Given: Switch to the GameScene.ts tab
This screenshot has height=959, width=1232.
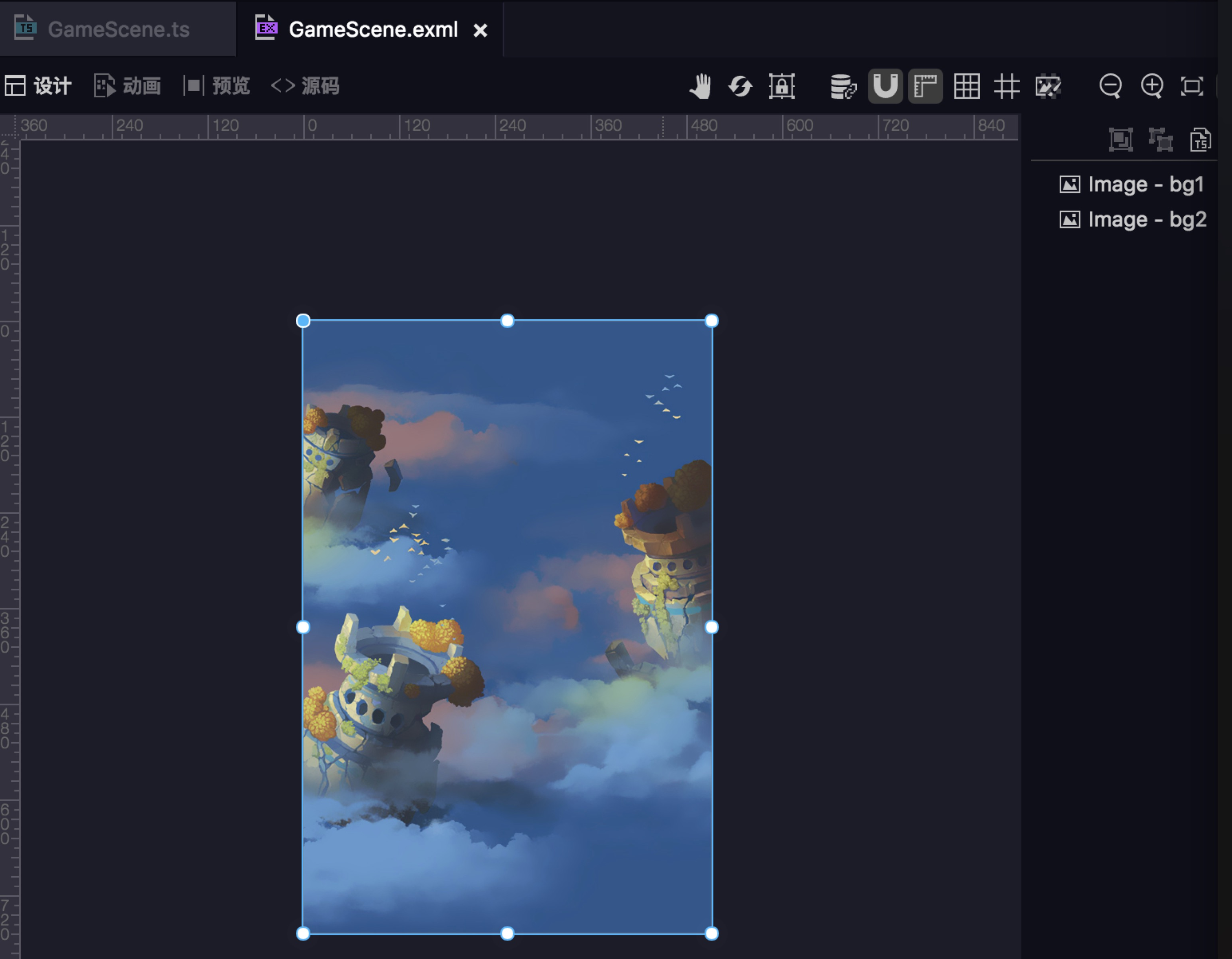Looking at the screenshot, I should tap(118, 29).
